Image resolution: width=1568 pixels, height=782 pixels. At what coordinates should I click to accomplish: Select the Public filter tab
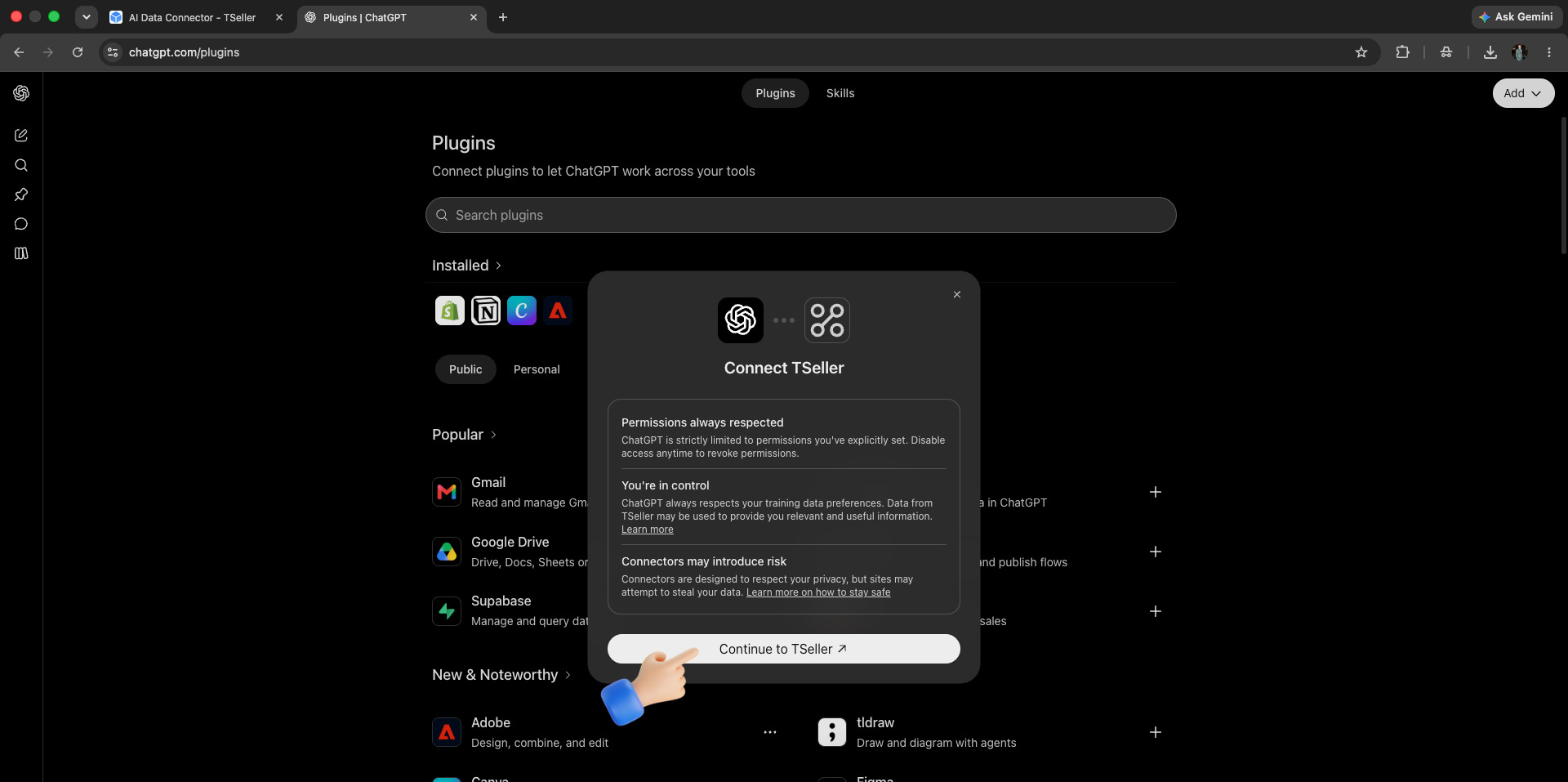[465, 369]
